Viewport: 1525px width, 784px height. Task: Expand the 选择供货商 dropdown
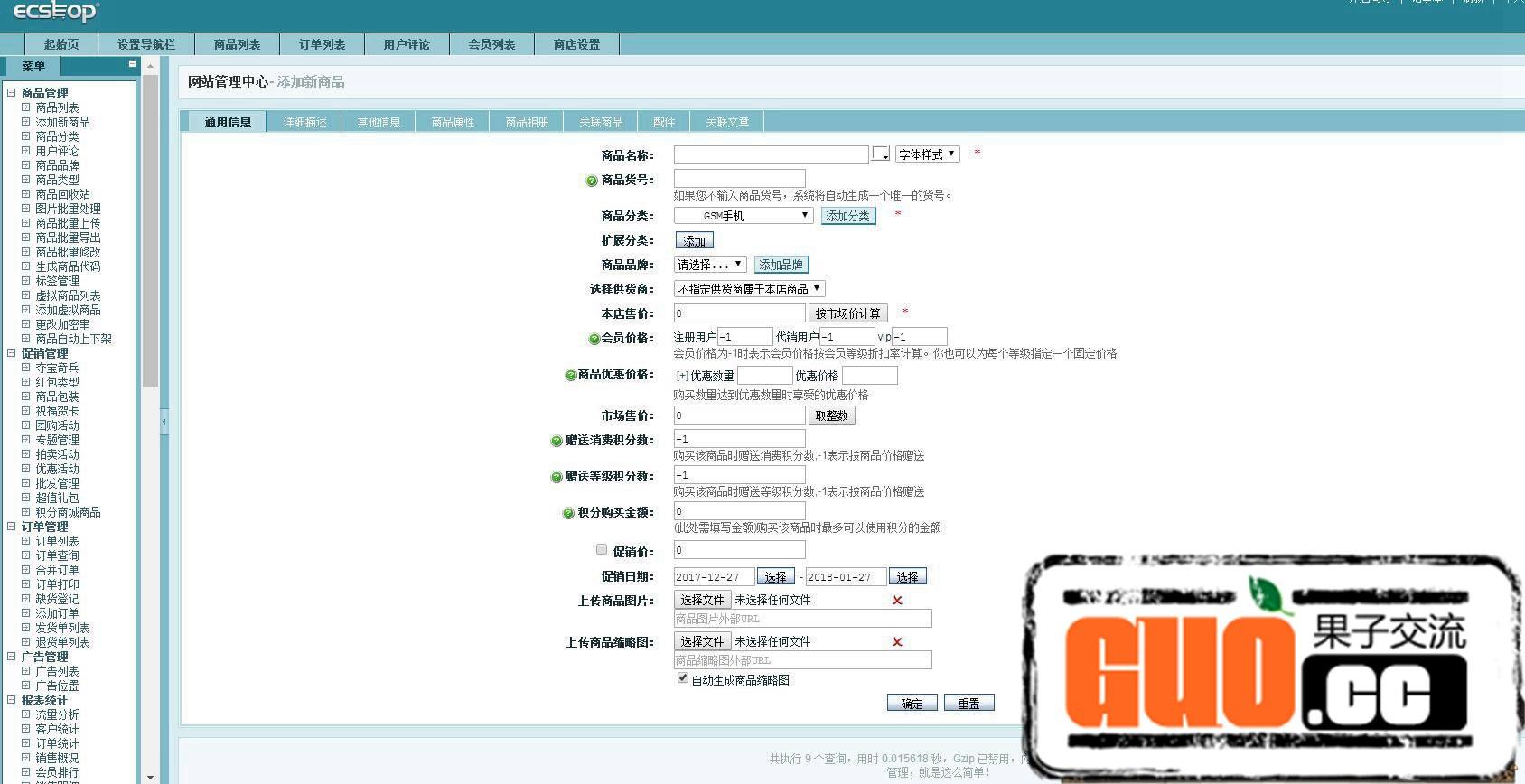[749, 289]
